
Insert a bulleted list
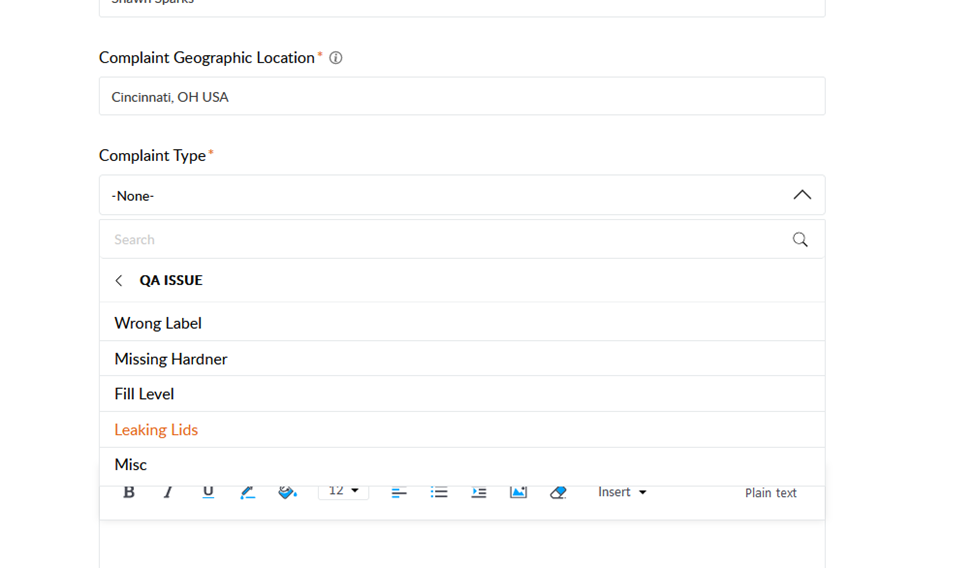439,492
